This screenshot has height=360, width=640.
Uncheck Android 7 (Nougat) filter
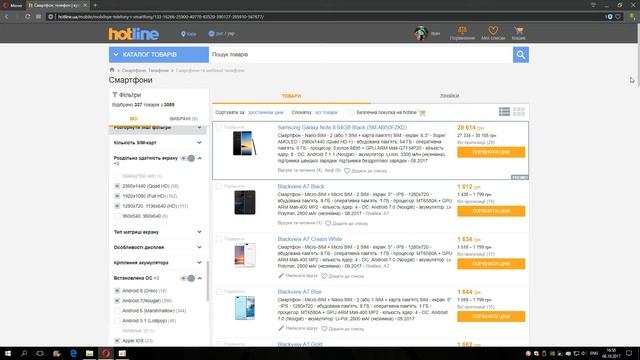tap(117, 301)
